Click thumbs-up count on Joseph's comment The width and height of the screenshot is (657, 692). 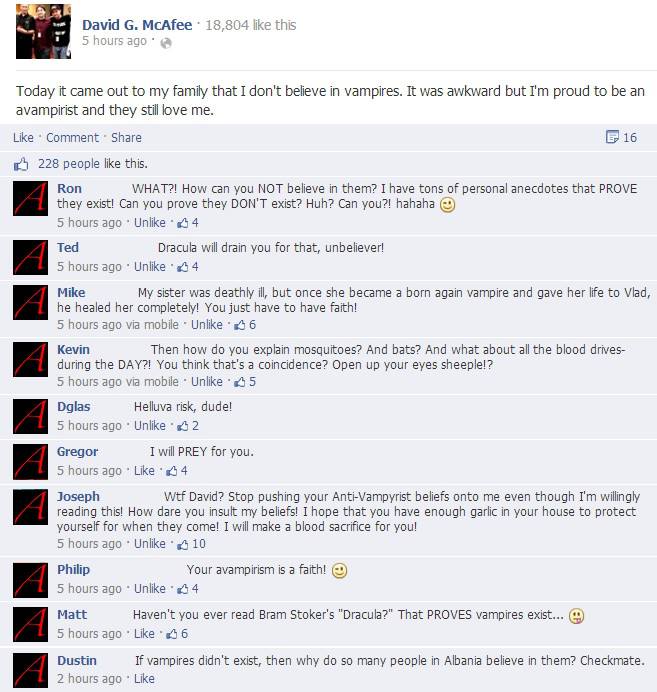pyautogui.click(x=191, y=544)
